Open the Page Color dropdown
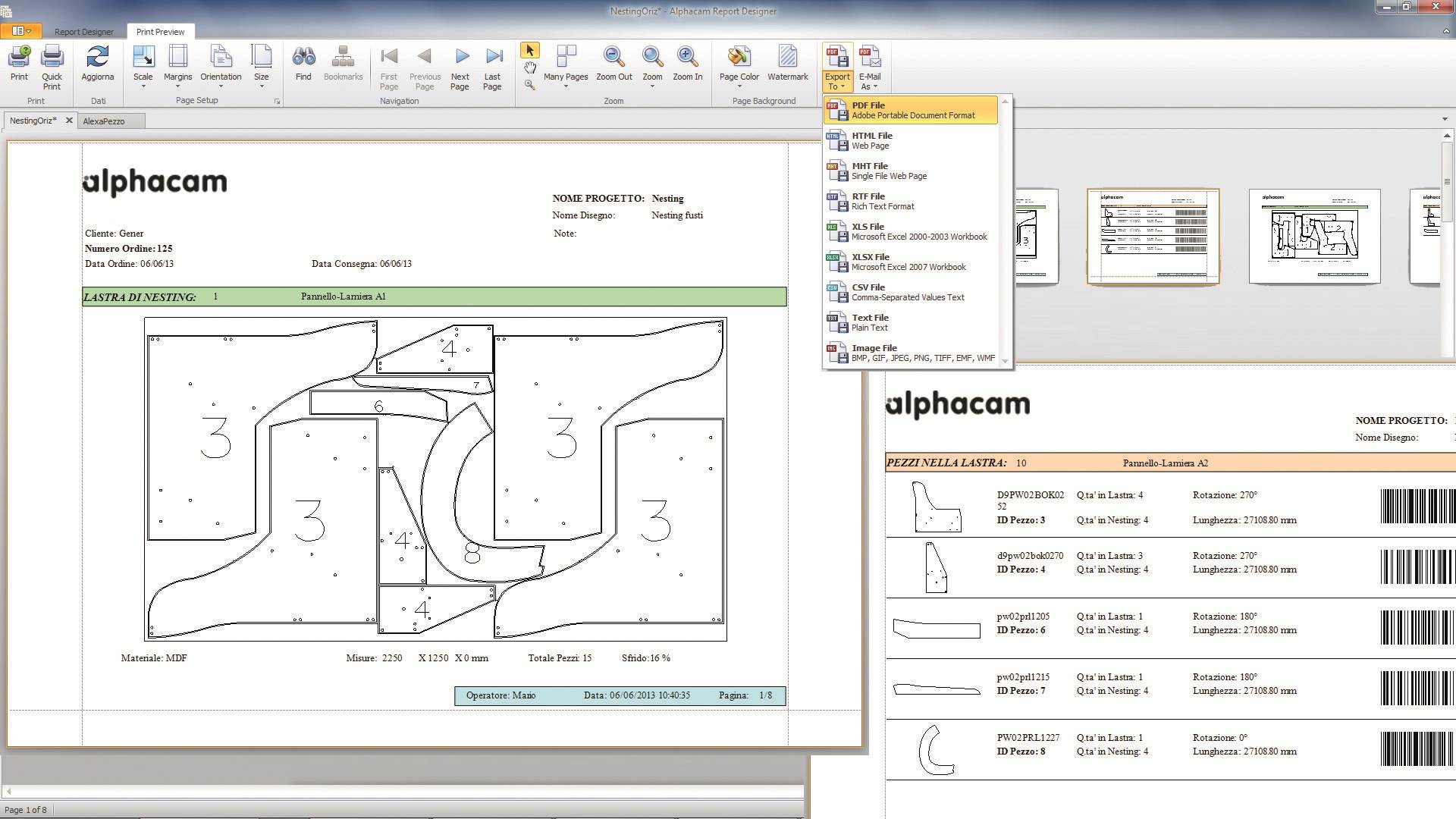Screen dimensions: 1456x819 [739, 67]
